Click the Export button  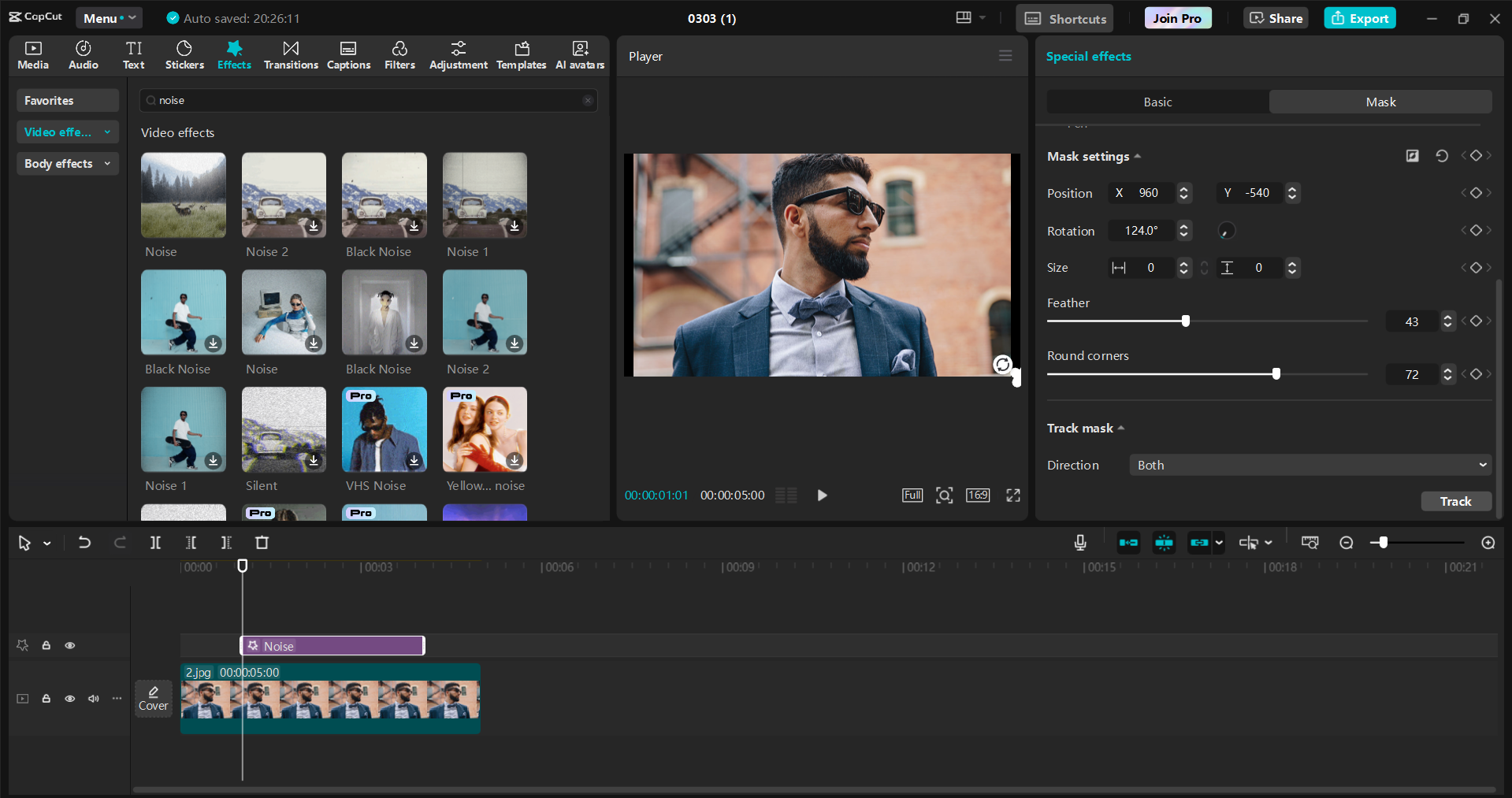[x=1359, y=17]
